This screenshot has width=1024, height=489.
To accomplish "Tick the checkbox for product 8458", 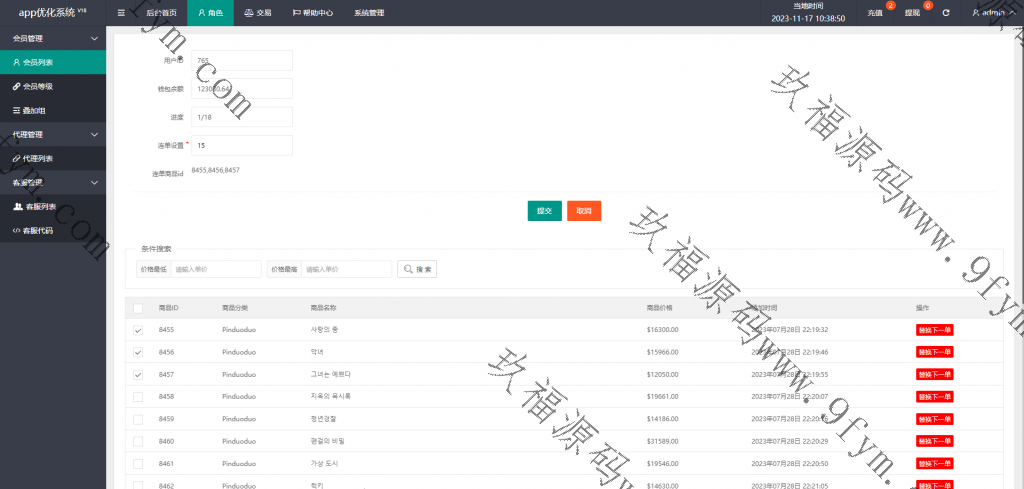I will point(138,396).
